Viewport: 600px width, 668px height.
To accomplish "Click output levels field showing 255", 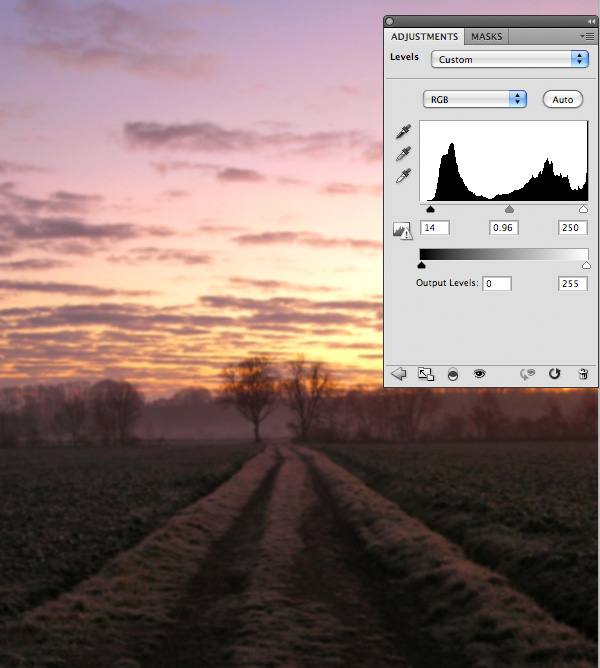I will (573, 283).
